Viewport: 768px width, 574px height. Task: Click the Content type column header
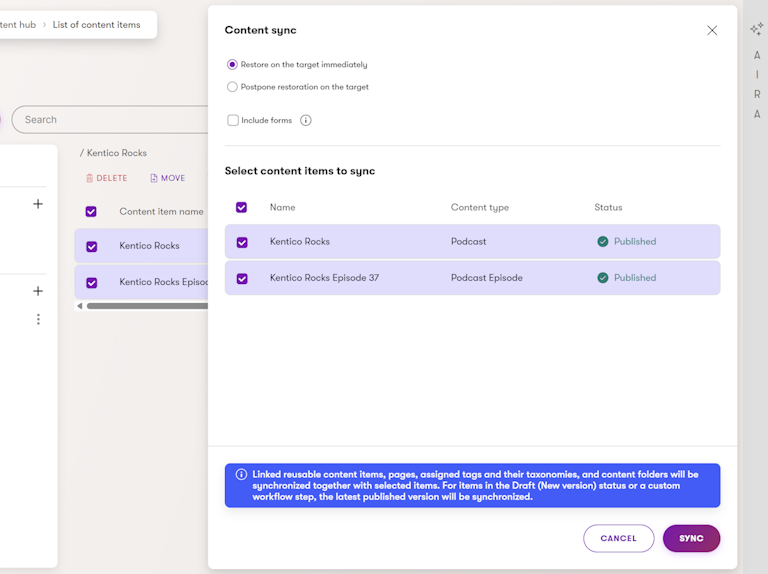tap(480, 207)
